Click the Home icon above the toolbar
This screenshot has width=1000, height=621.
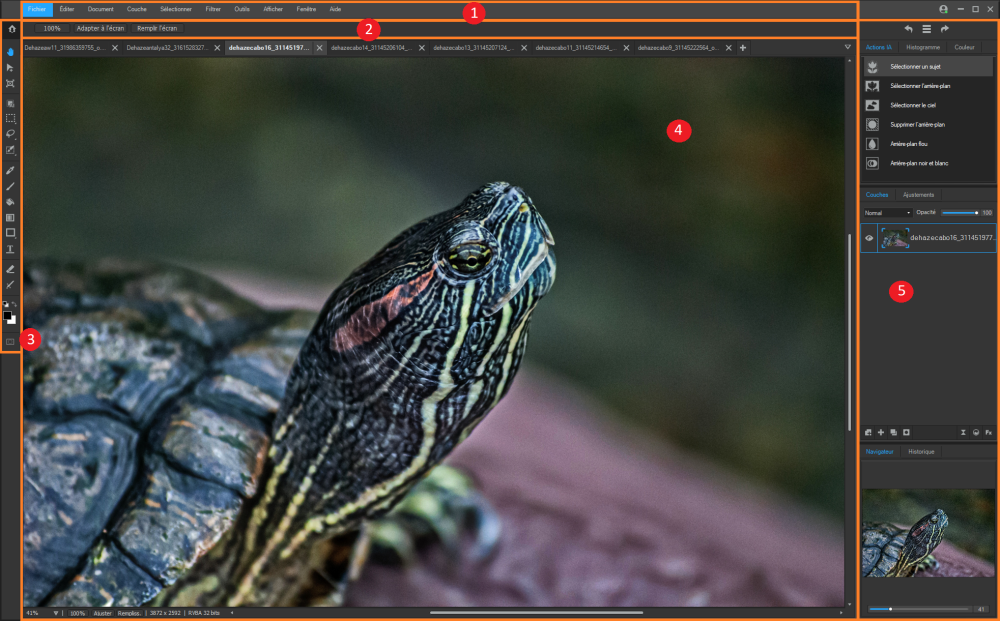pos(11,29)
